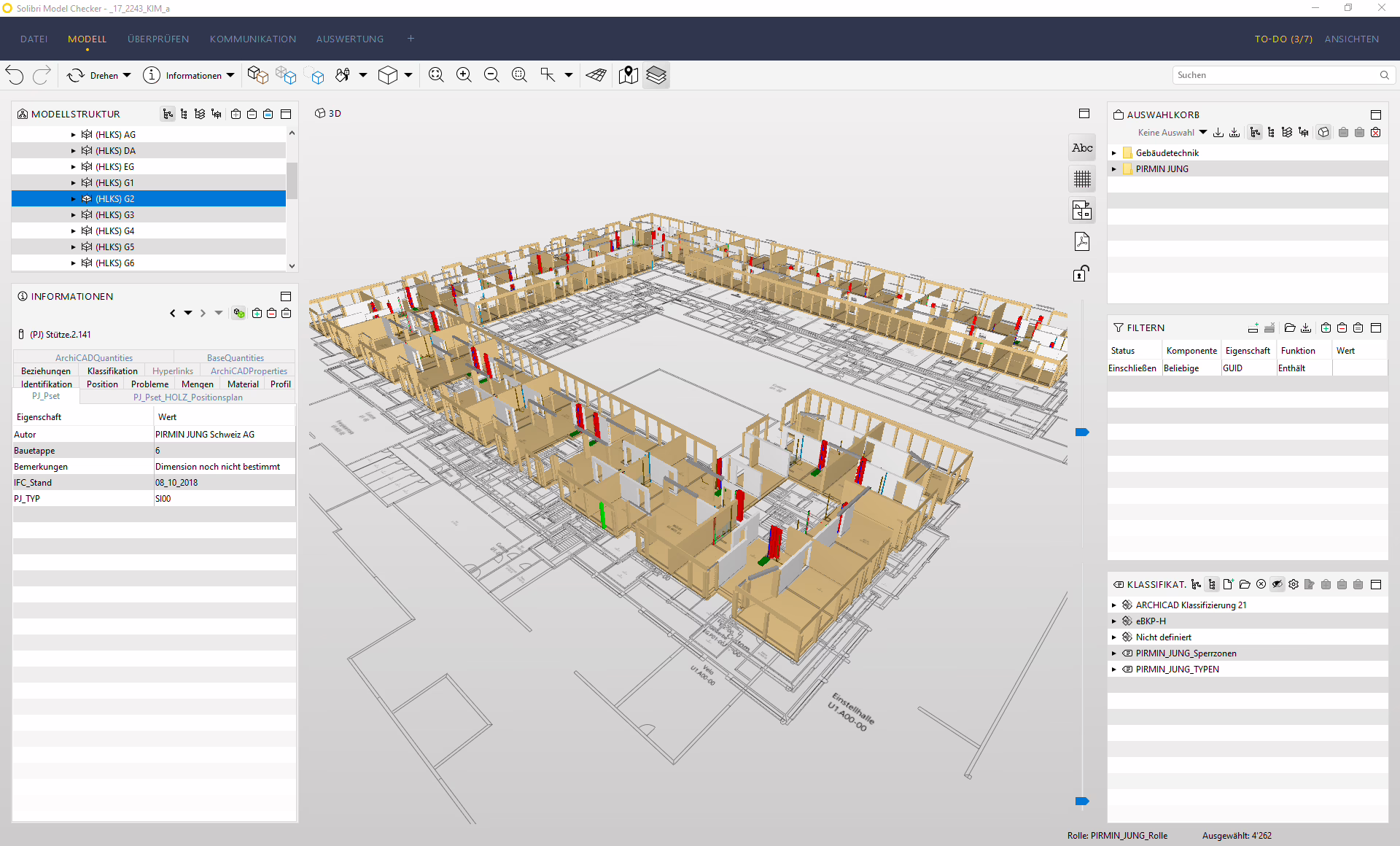The image size is (1400, 846).
Task: Click the open filter folder icon in Filtern
Action: pyautogui.click(x=1289, y=328)
